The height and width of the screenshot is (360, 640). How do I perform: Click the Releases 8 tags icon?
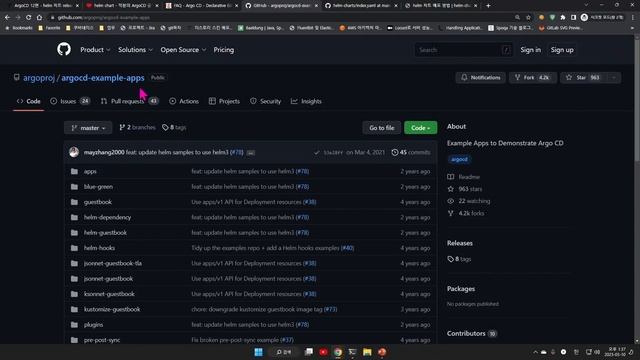(450, 259)
